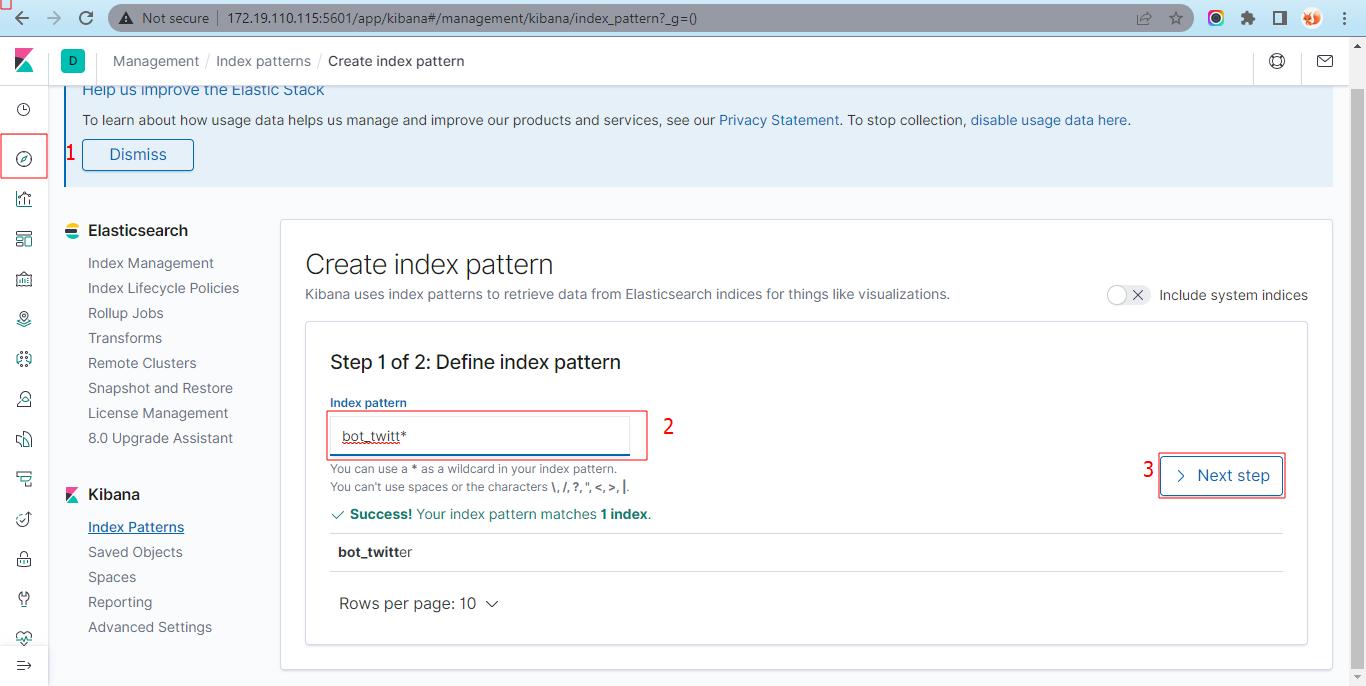
Task: Open Index Management in Elasticsearch menu
Action: (150, 263)
